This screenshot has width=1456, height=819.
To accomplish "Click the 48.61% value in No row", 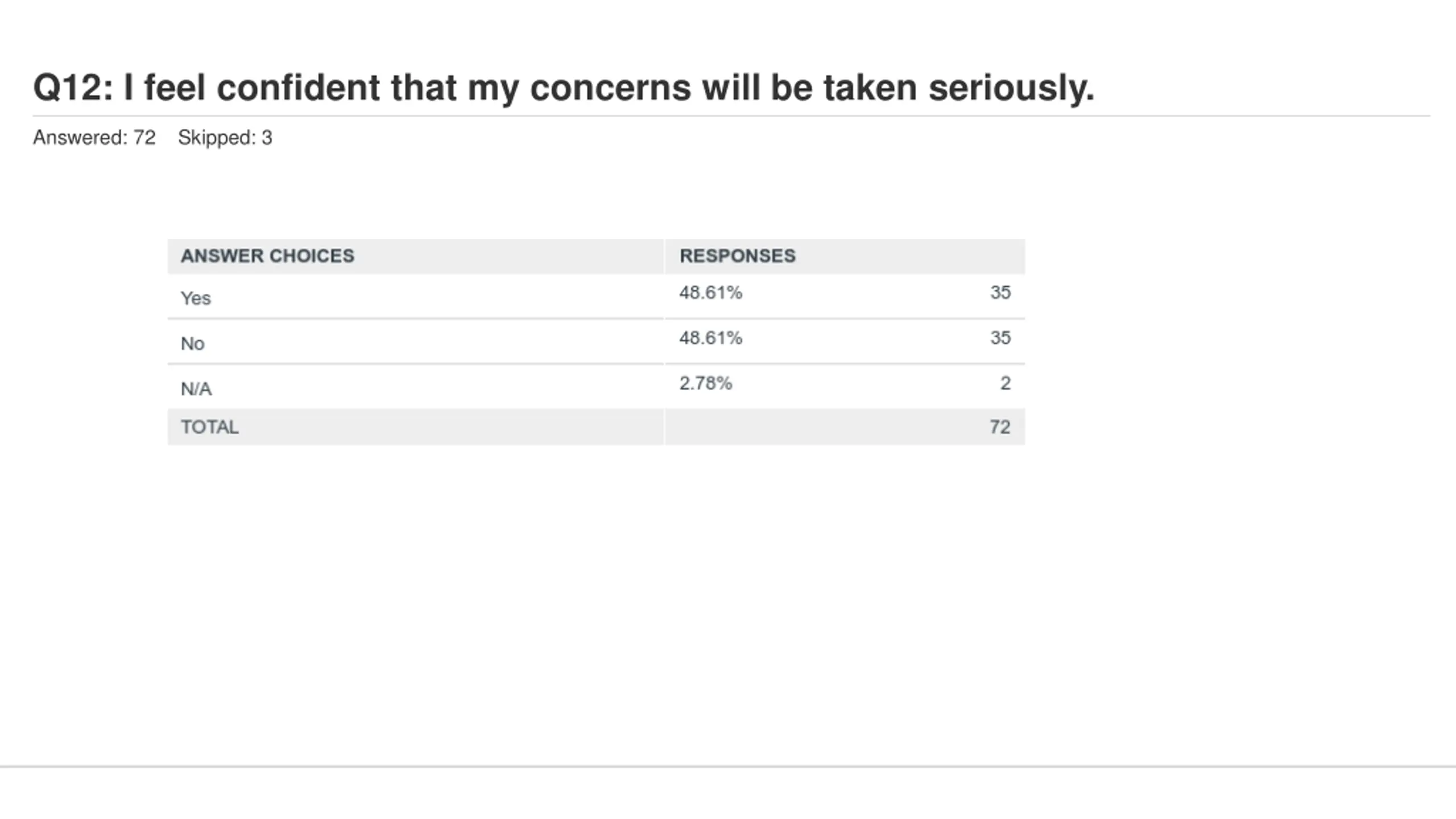I will click(711, 338).
